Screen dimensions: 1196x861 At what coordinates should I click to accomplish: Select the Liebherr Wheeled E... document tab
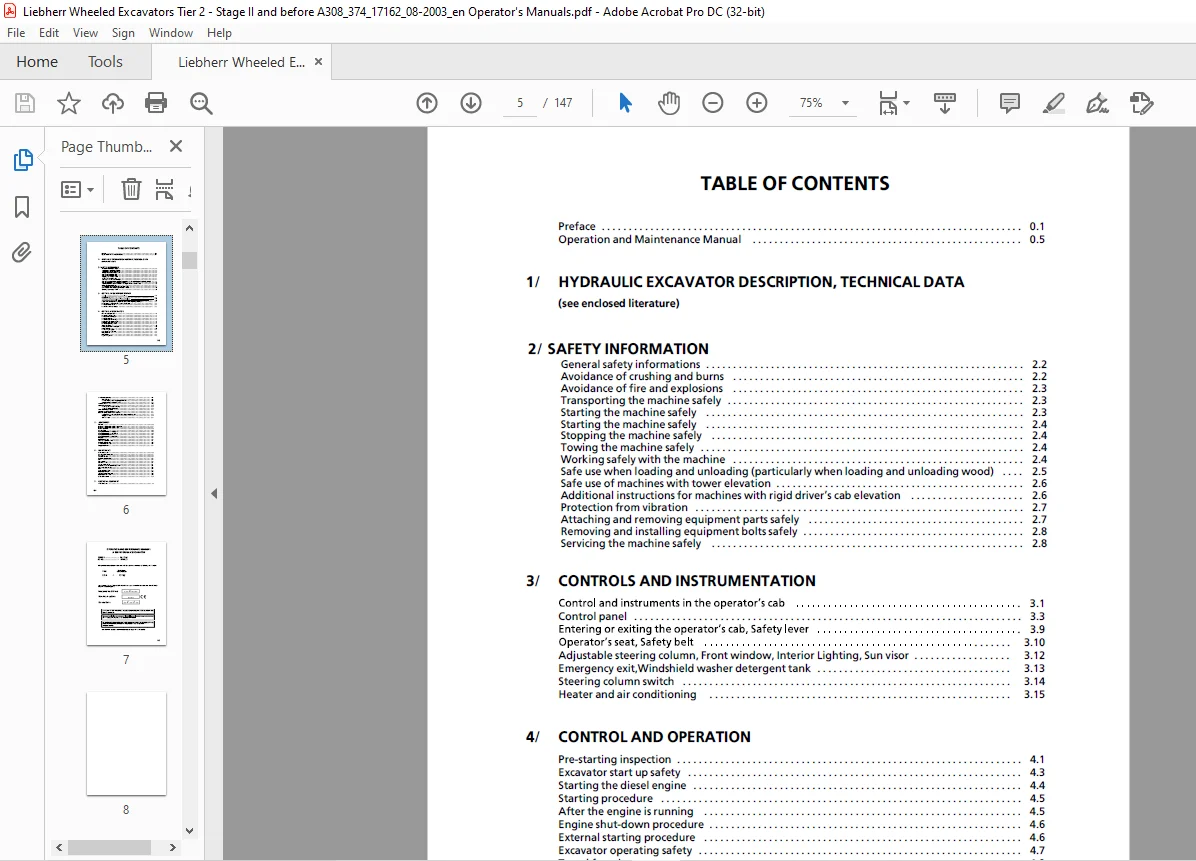click(241, 62)
